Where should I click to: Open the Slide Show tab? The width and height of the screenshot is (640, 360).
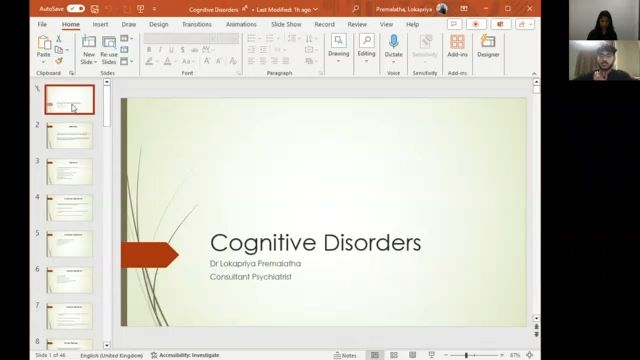click(x=286, y=24)
